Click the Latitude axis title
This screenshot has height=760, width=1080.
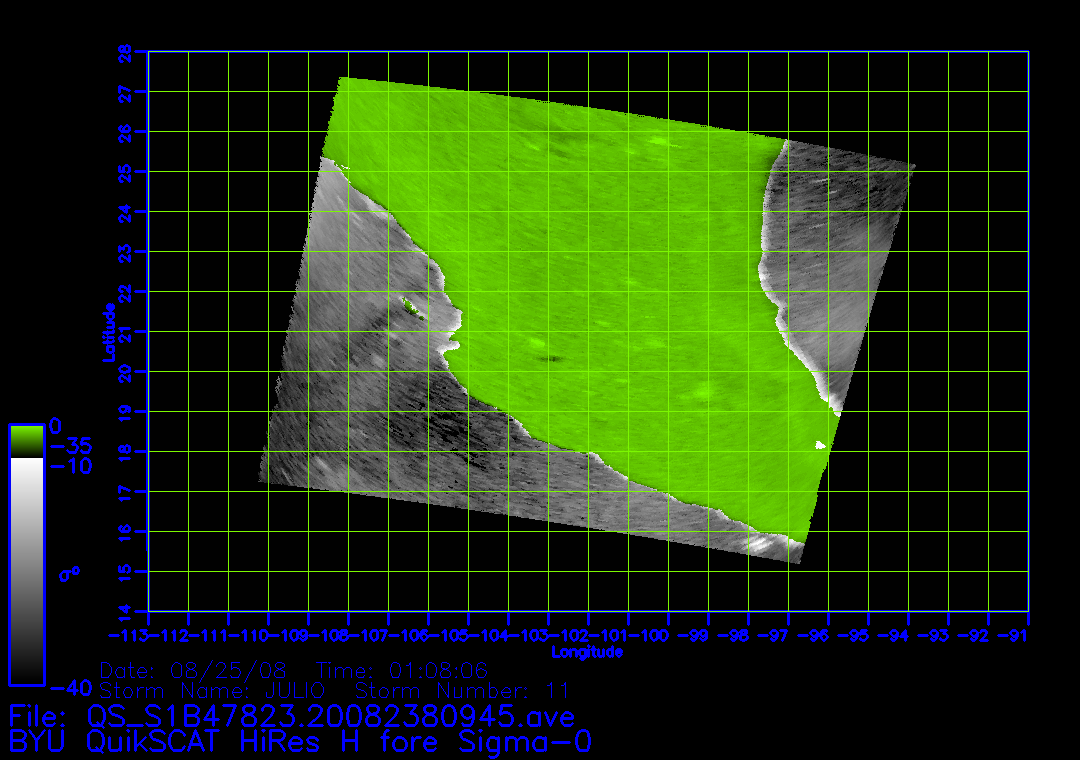[109, 331]
